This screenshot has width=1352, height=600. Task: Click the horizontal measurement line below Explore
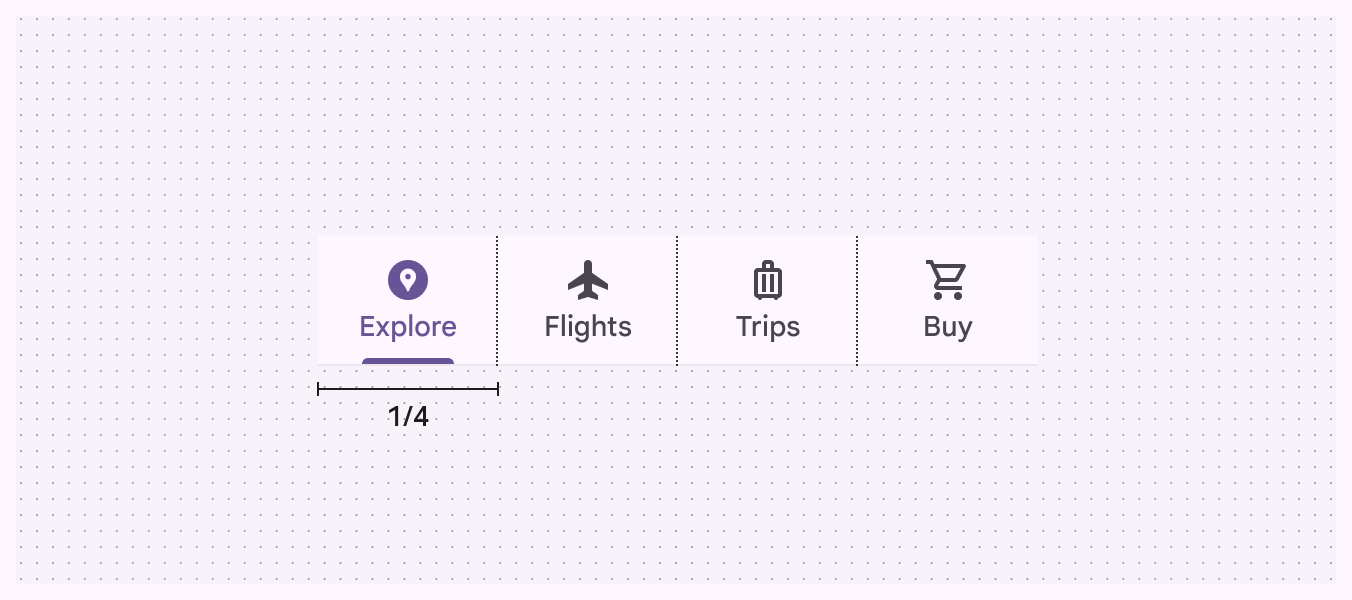click(408, 389)
